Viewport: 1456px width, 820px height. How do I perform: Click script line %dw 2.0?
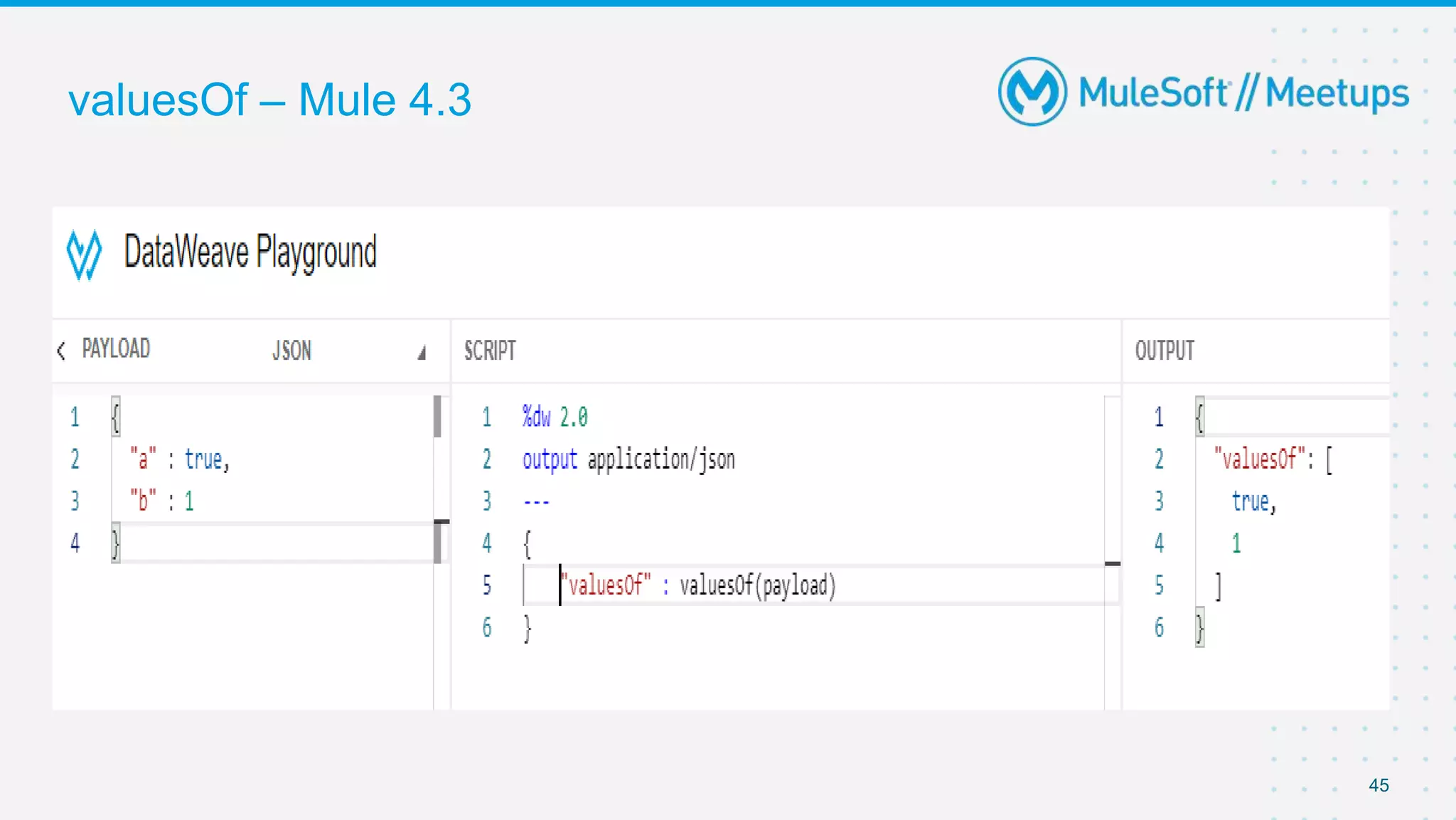pyautogui.click(x=555, y=417)
